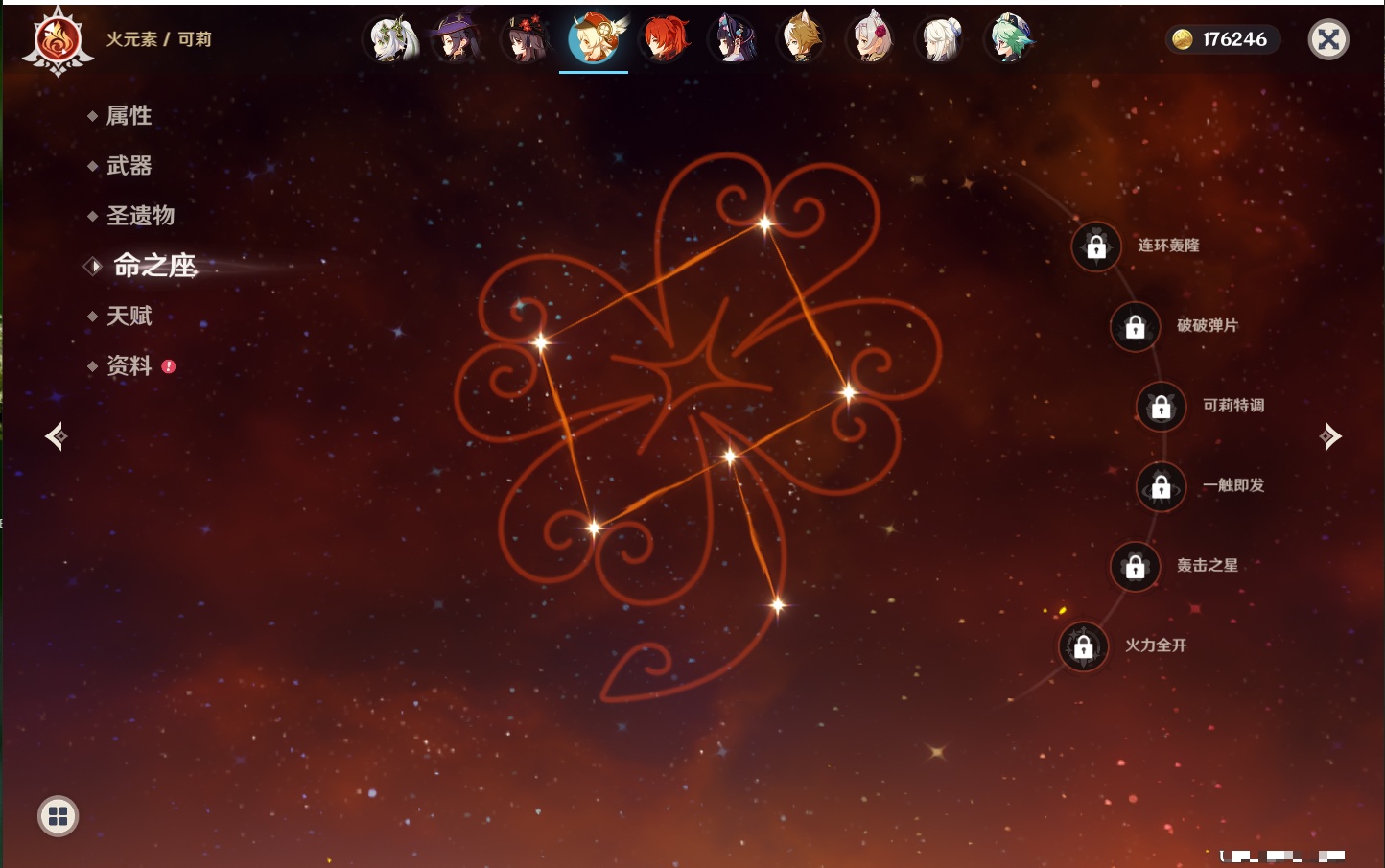The image size is (1385, 868).
Task: Open locked constellation 轰击之星
Action: click(1136, 566)
